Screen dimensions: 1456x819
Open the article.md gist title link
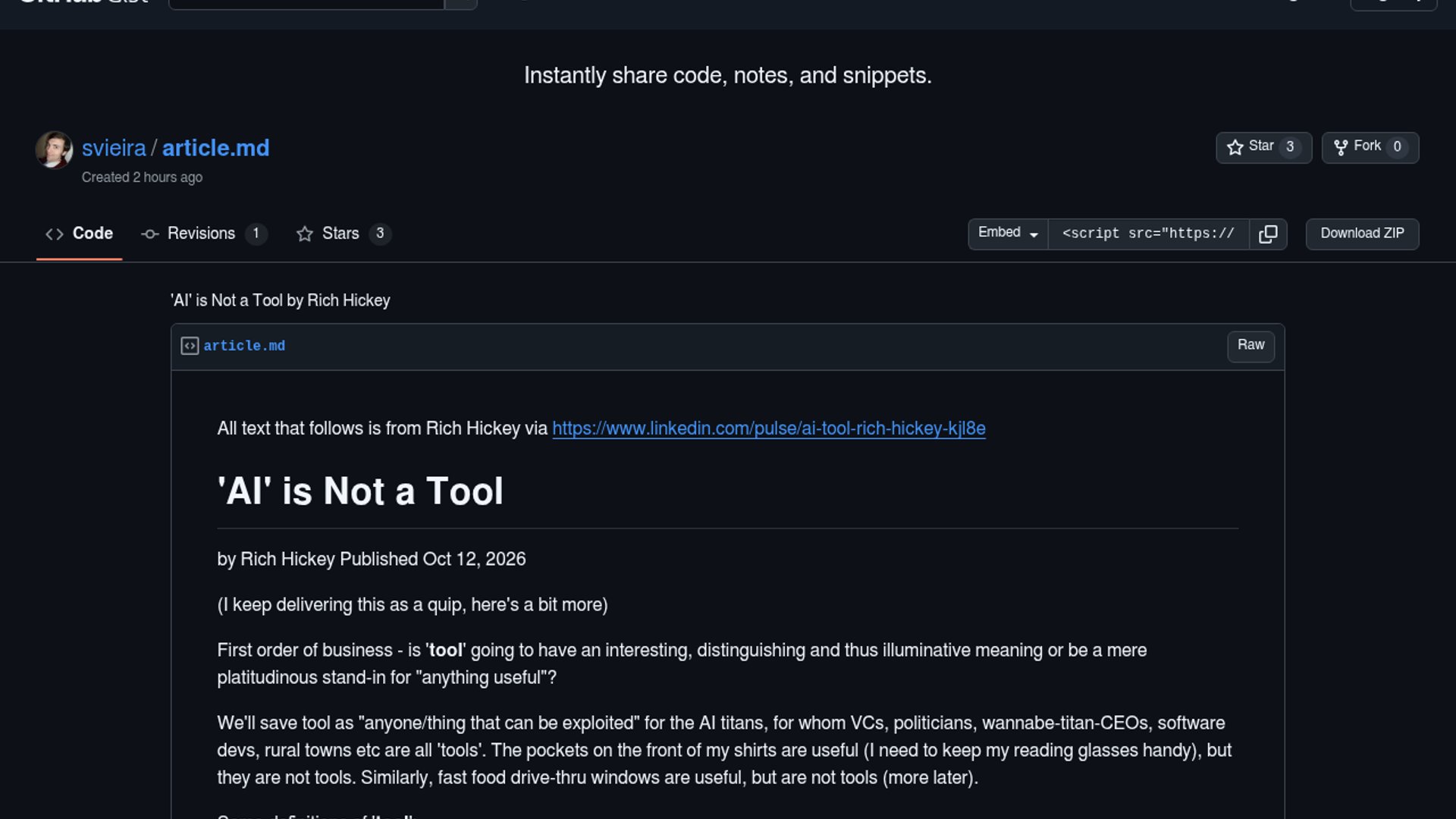pyautogui.click(x=215, y=148)
